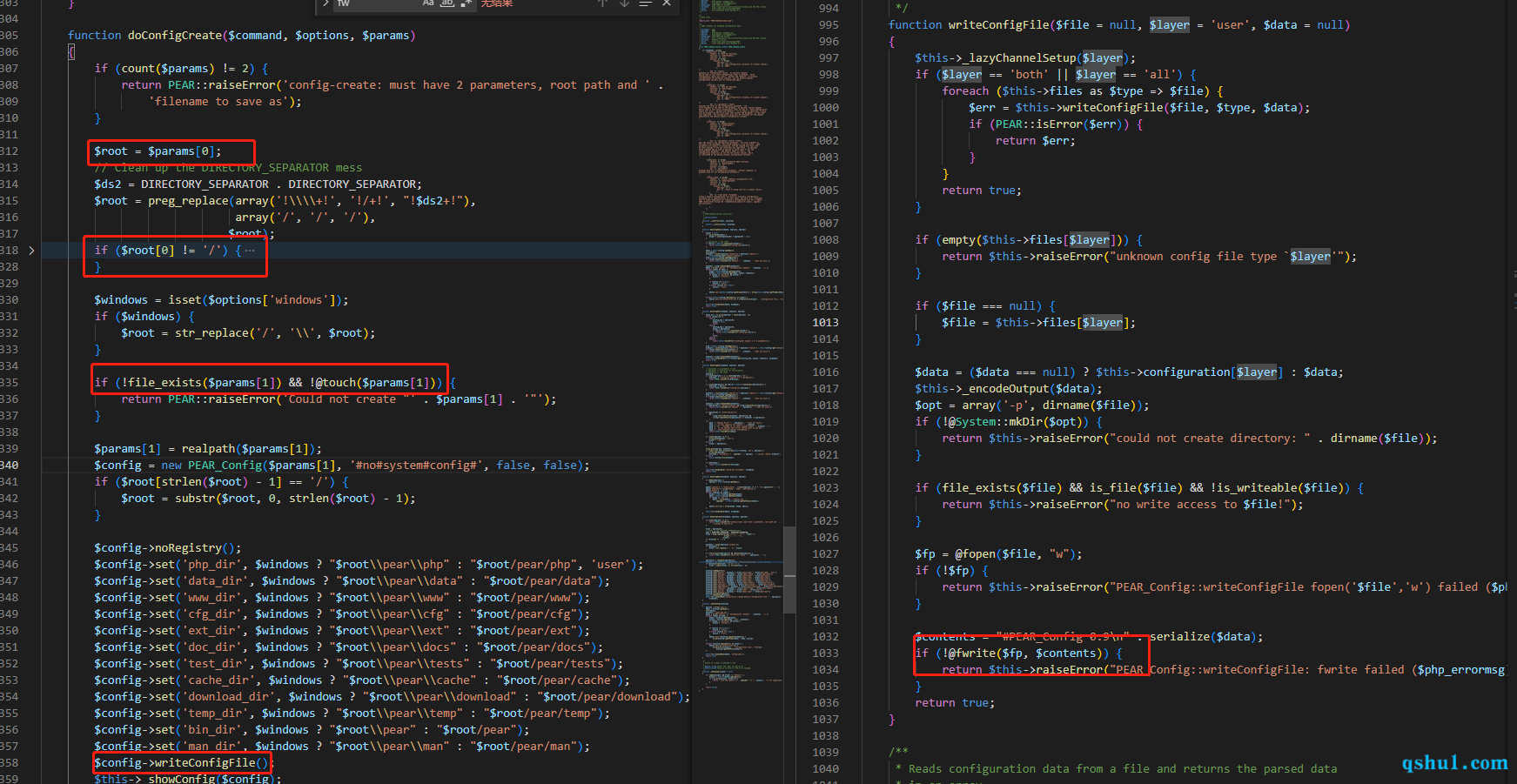
Task: Close the find widget
Action: (x=667, y=3)
